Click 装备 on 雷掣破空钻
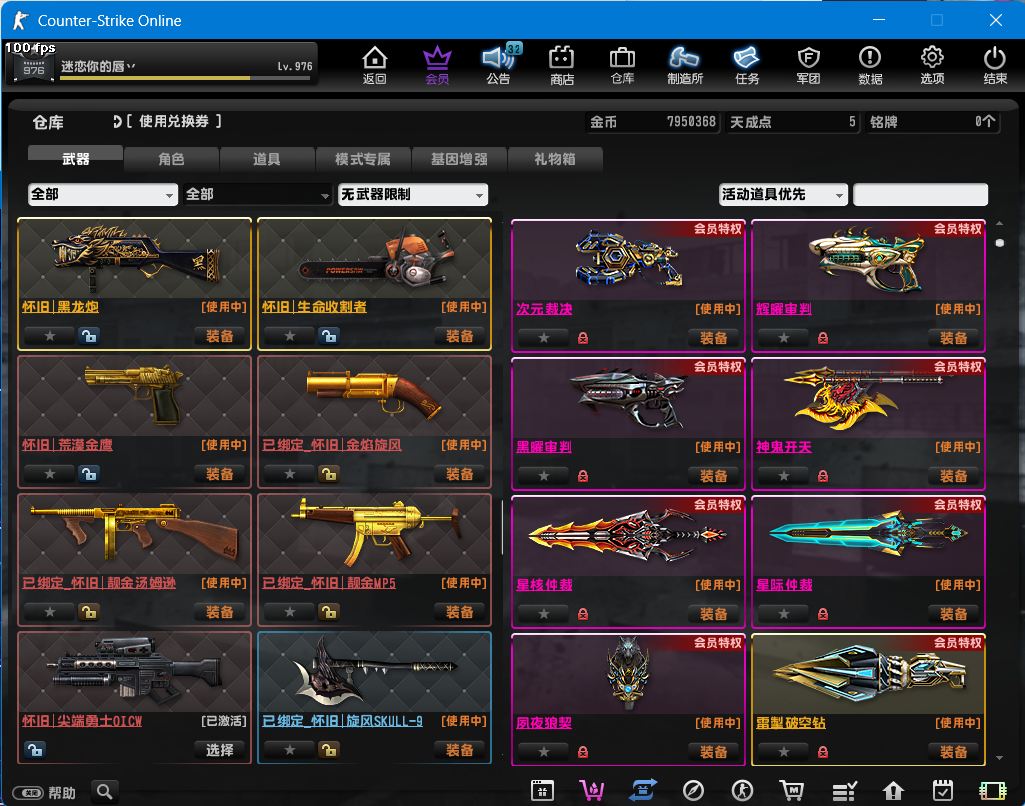Image resolution: width=1025 pixels, height=806 pixels. tap(954, 752)
